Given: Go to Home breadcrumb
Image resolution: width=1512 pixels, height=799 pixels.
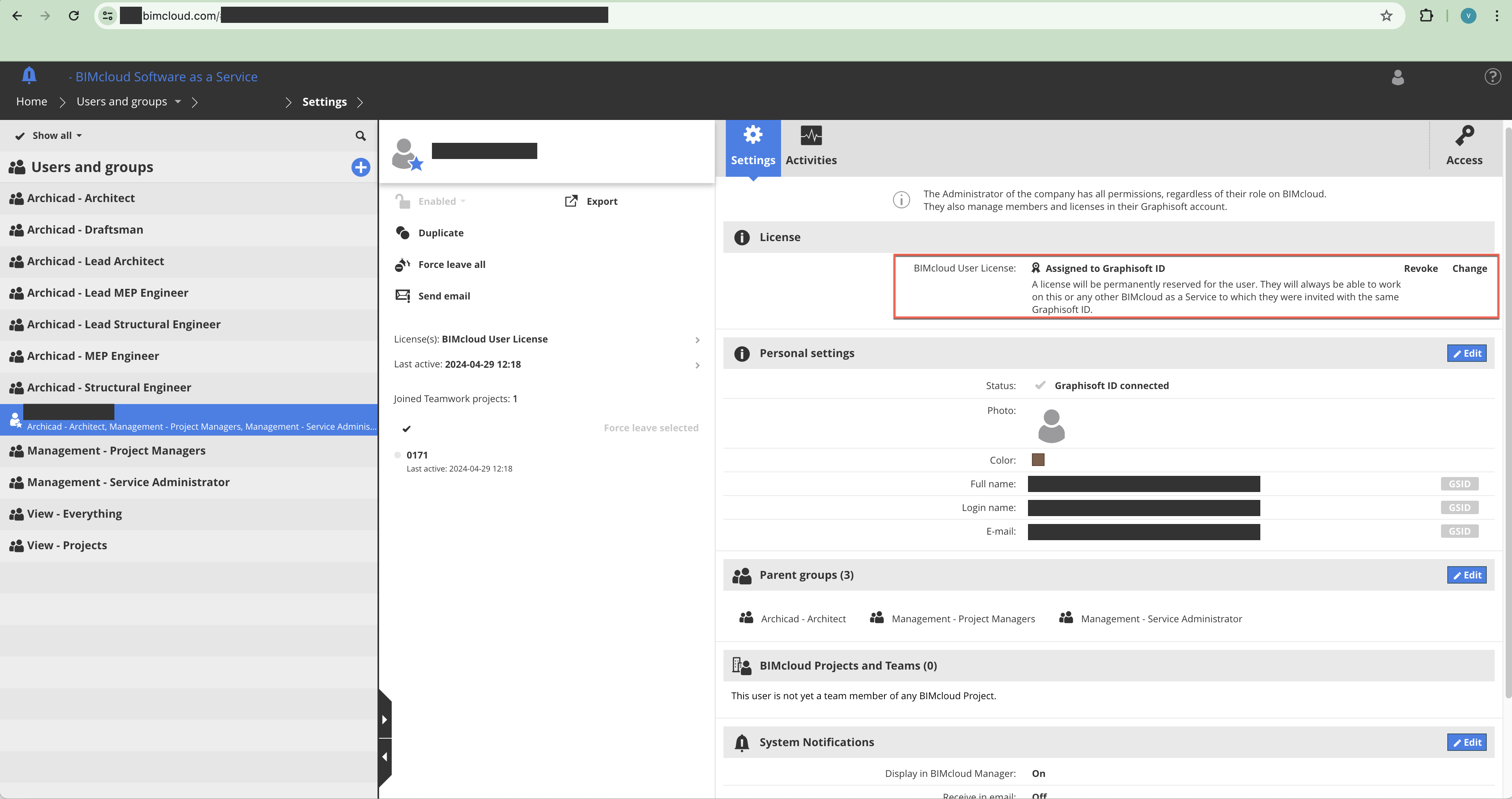Looking at the screenshot, I should pos(32,101).
